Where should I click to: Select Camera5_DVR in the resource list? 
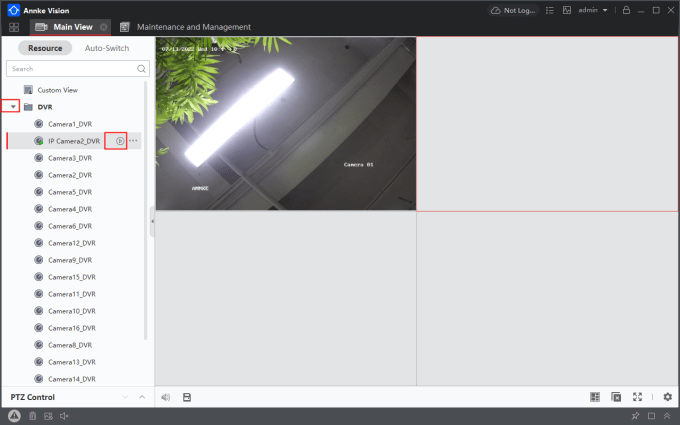pyautogui.click(x=70, y=192)
